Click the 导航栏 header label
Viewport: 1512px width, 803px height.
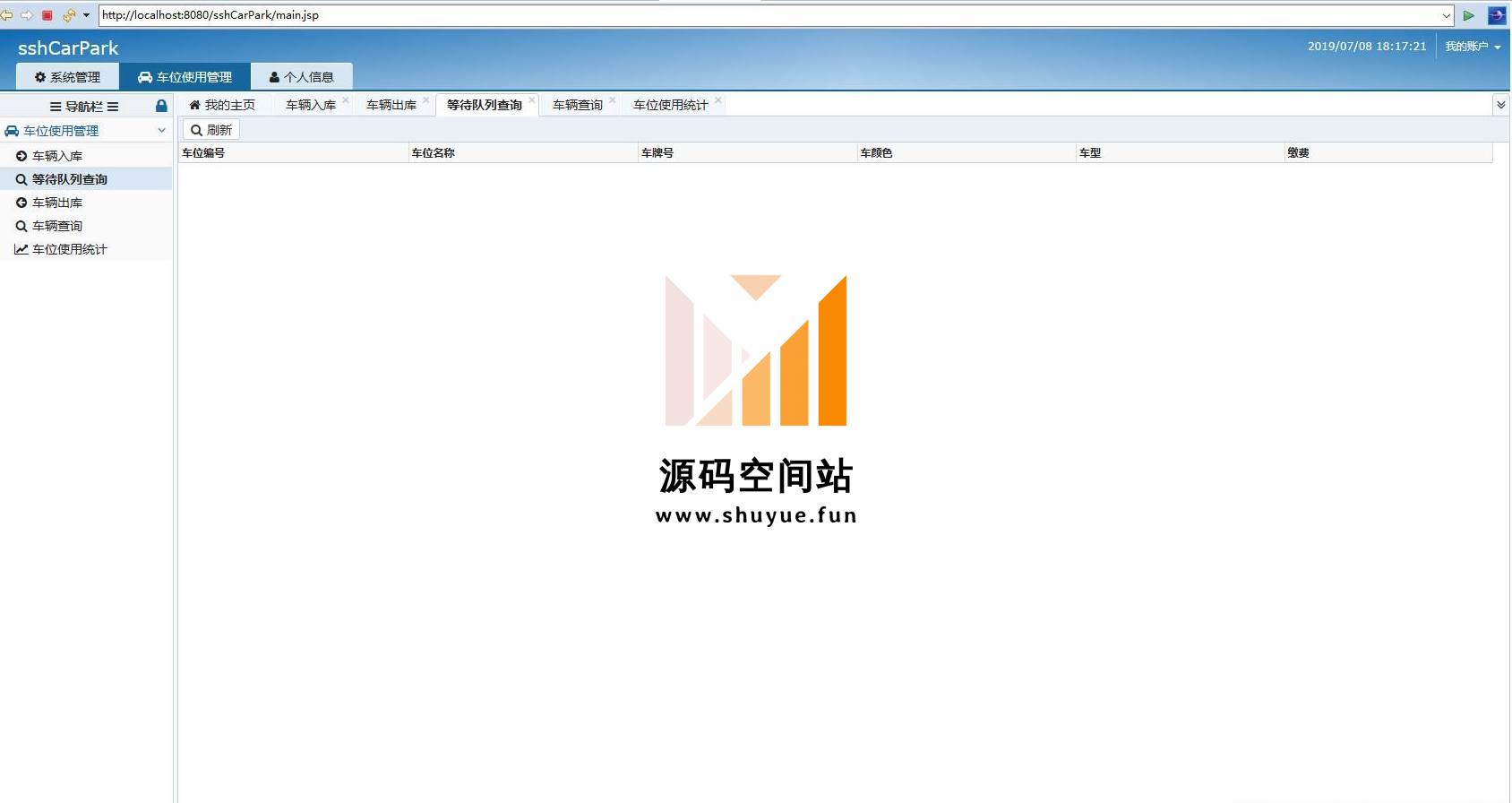[x=84, y=107]
